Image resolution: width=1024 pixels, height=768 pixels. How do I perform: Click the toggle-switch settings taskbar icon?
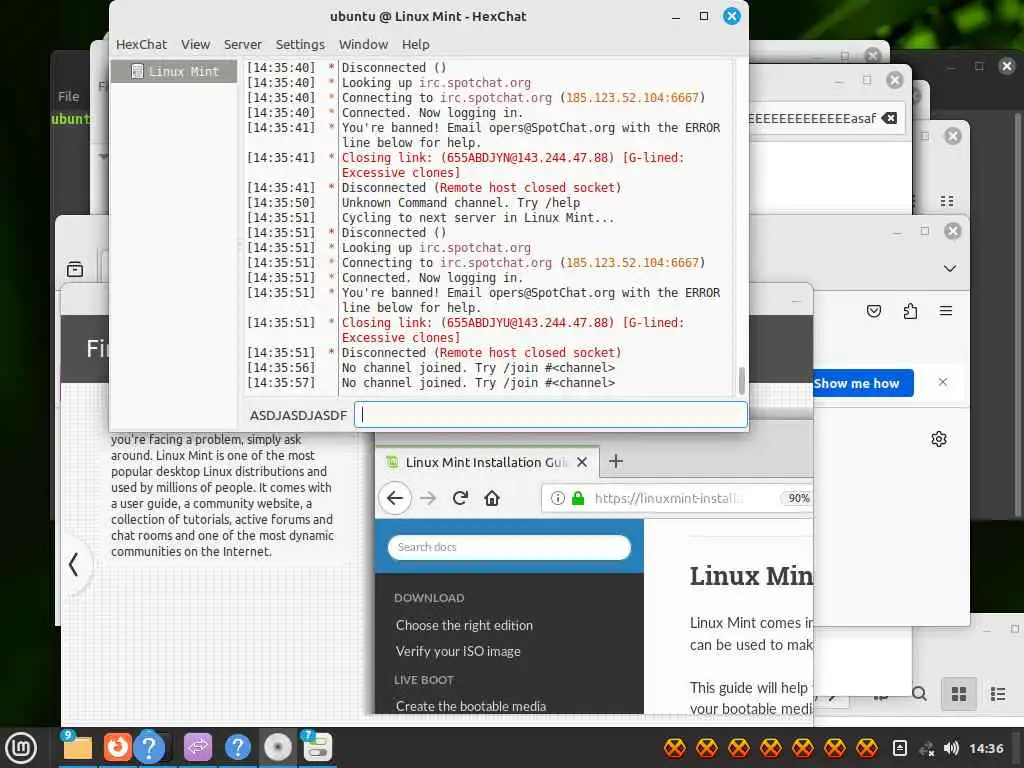tap(318, 747)
